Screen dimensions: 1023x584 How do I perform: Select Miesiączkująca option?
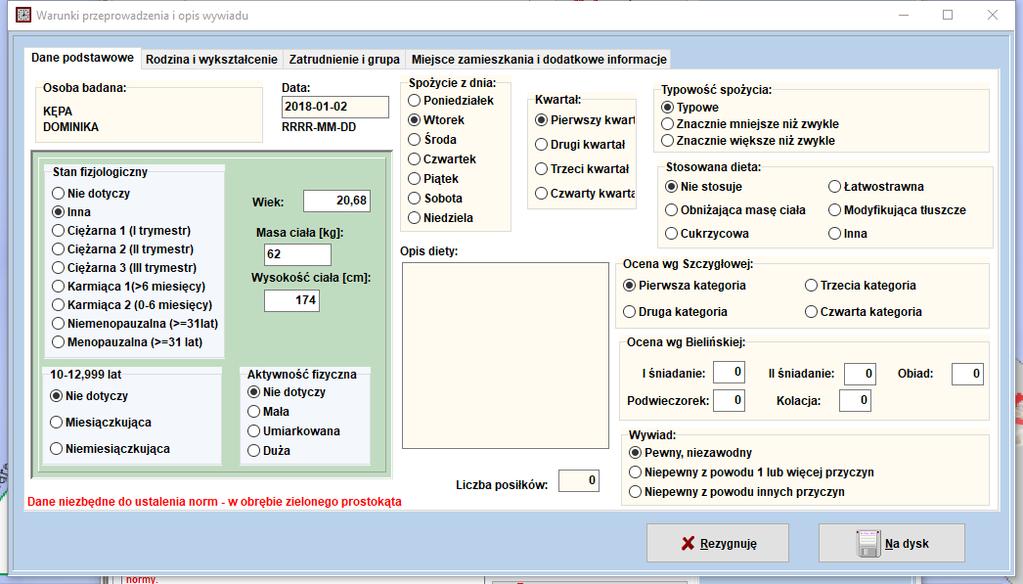[100, 422]
